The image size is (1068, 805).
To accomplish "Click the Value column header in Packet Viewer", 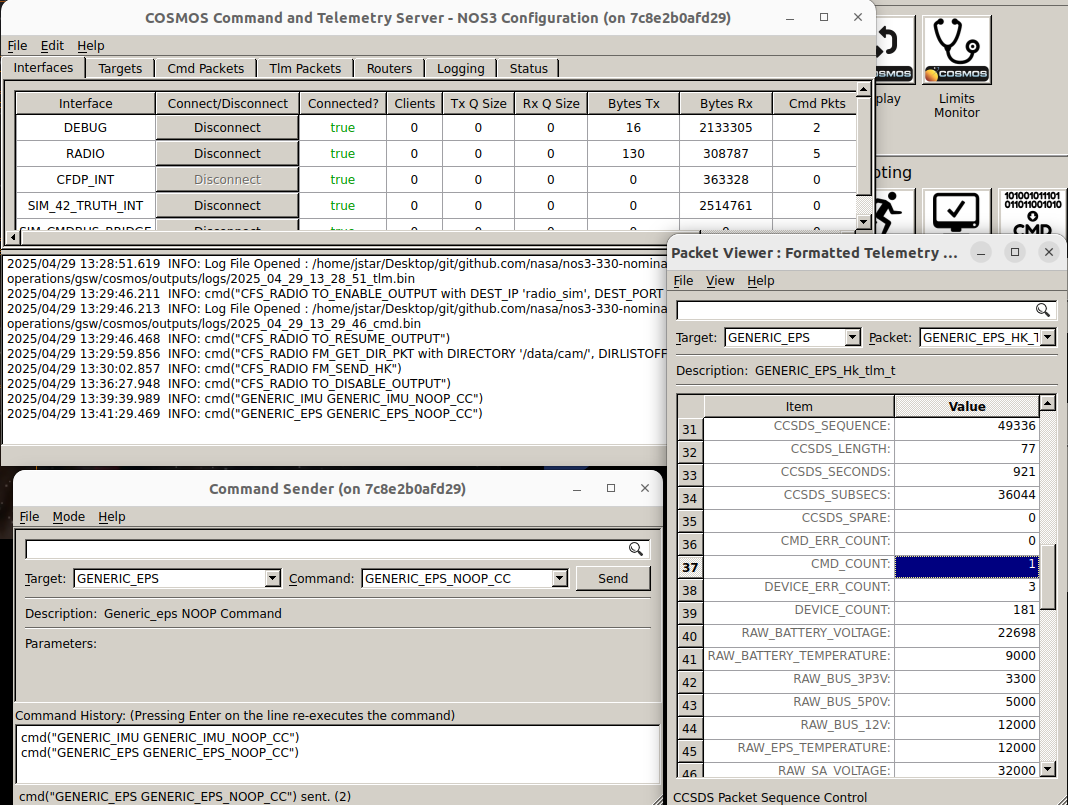I will (967, 407).
